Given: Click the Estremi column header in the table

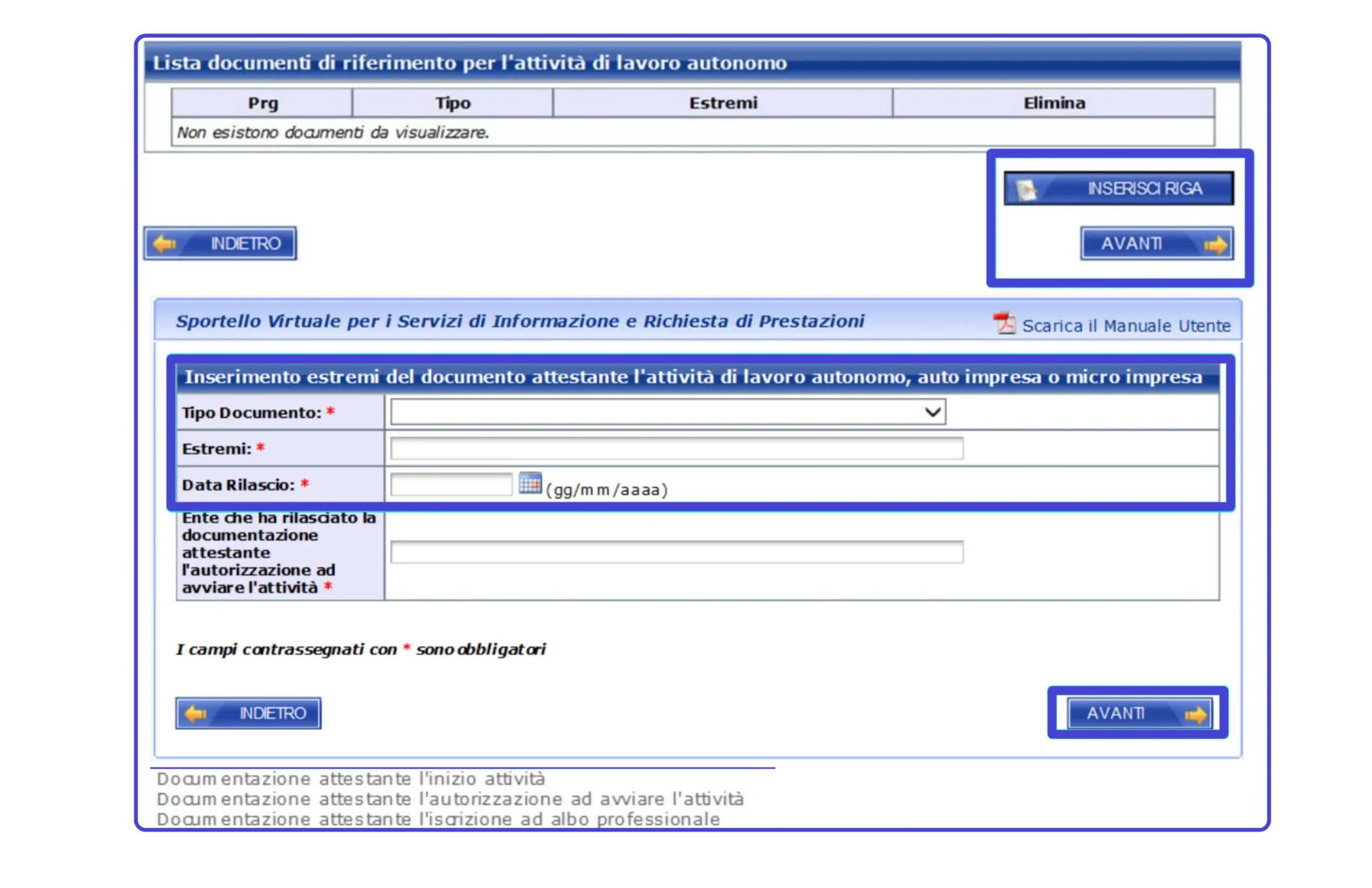Looking at the screenshot, I should pyautogui.click(x=722, y=103).
